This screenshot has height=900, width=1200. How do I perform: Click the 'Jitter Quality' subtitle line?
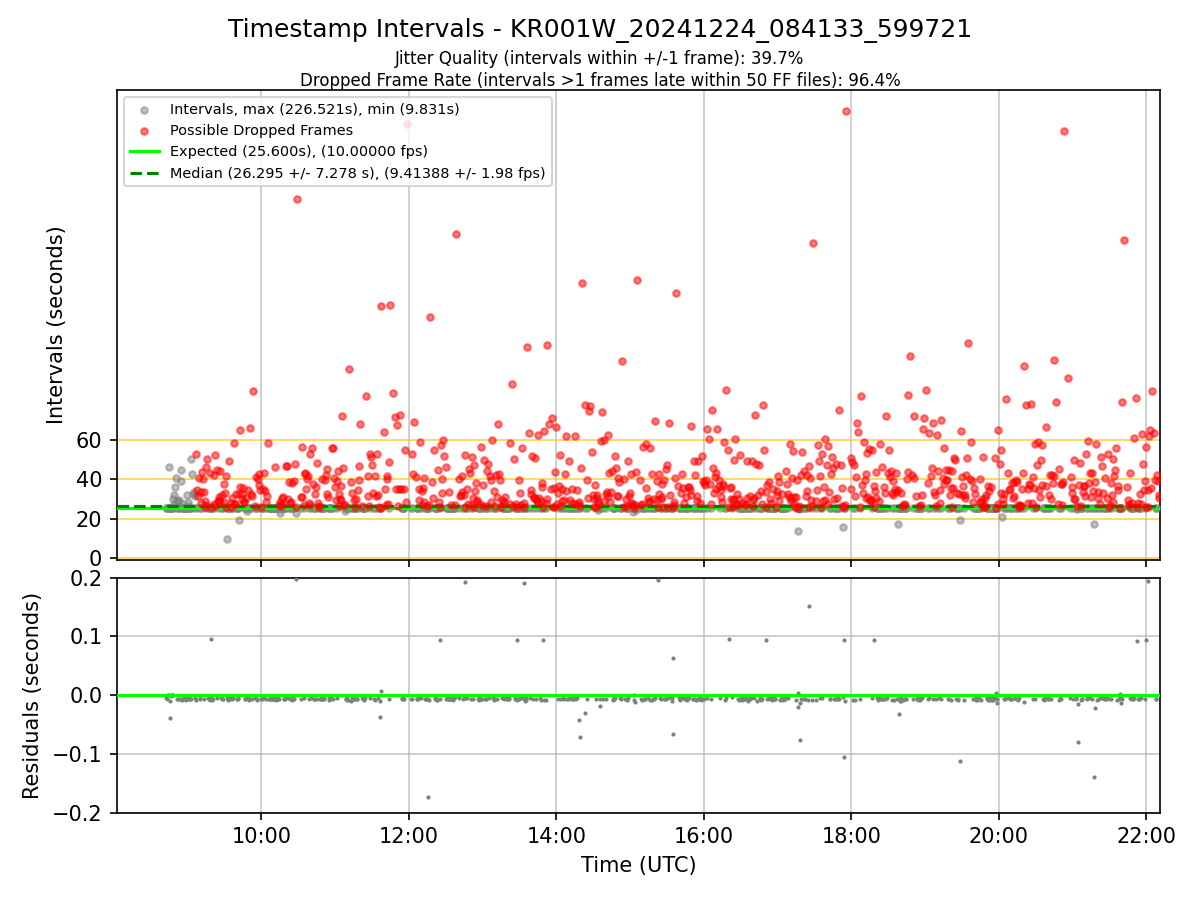(599, 58)
